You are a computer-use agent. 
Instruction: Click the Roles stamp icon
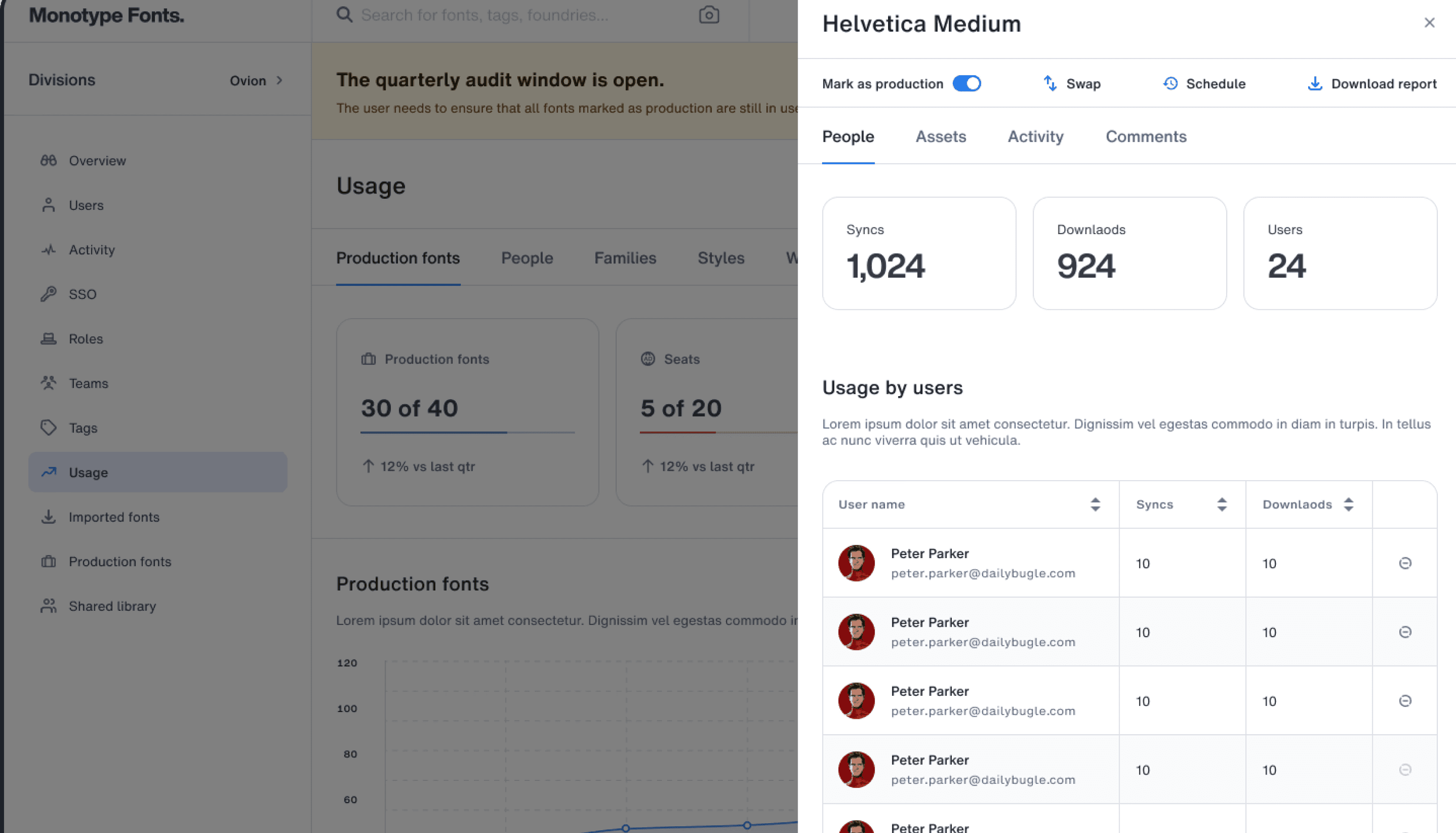[49, 339]
